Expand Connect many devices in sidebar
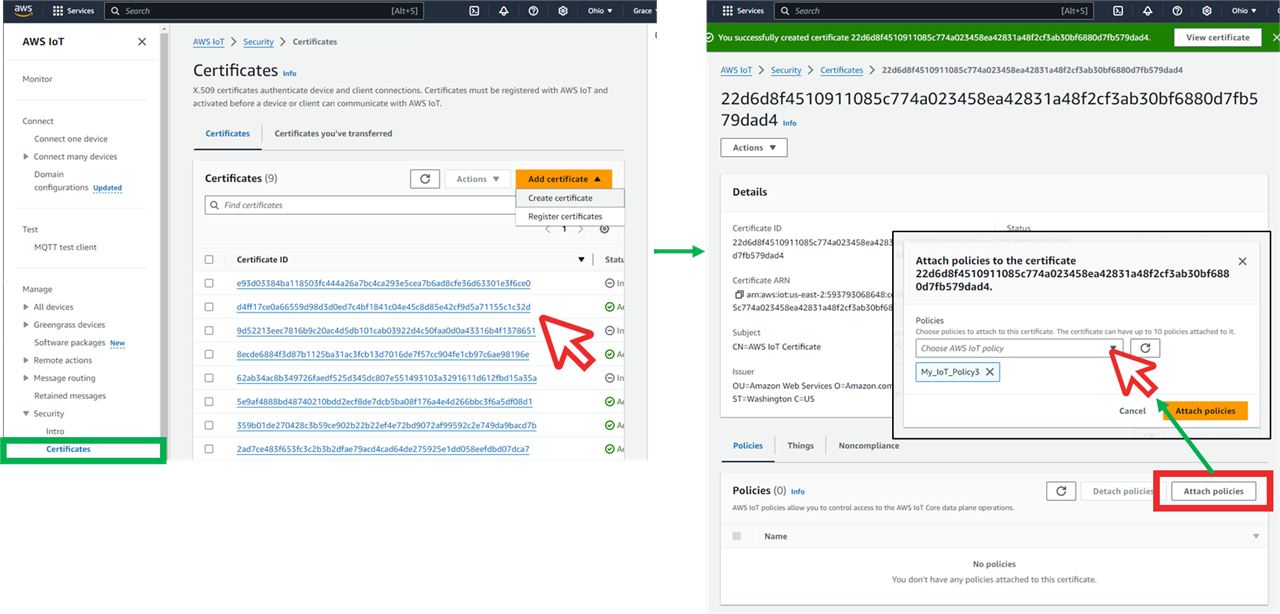The width and height of the screenshot is (1280, 614). click(26, 157)
